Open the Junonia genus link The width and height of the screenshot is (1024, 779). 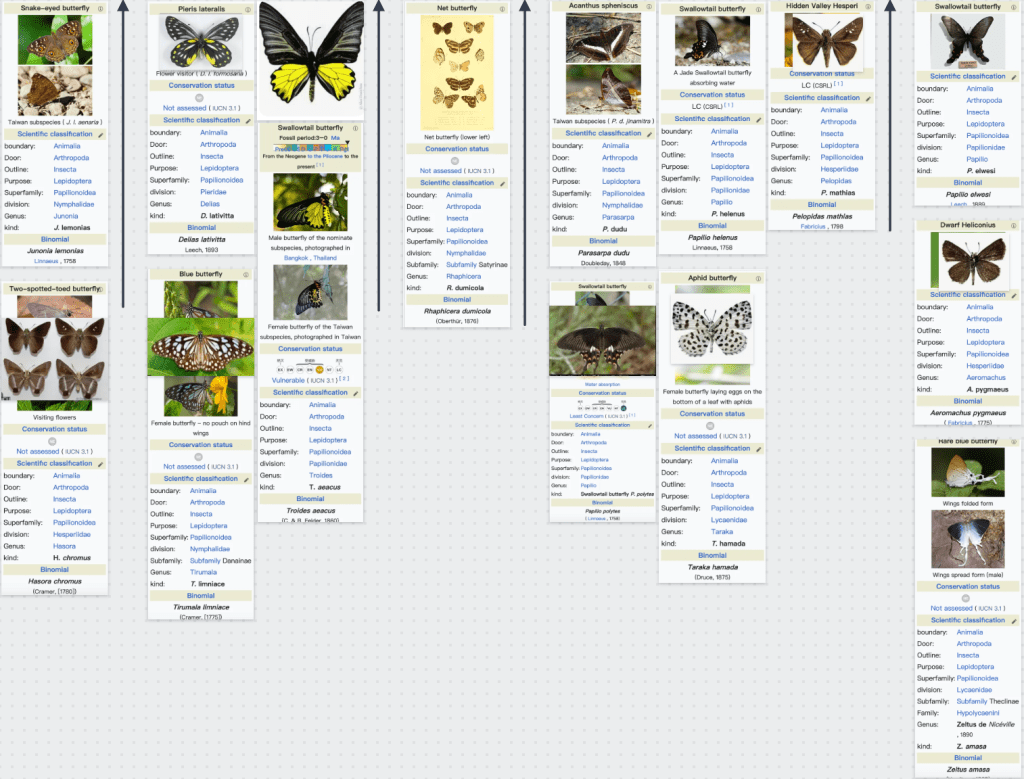click(66, 216)
